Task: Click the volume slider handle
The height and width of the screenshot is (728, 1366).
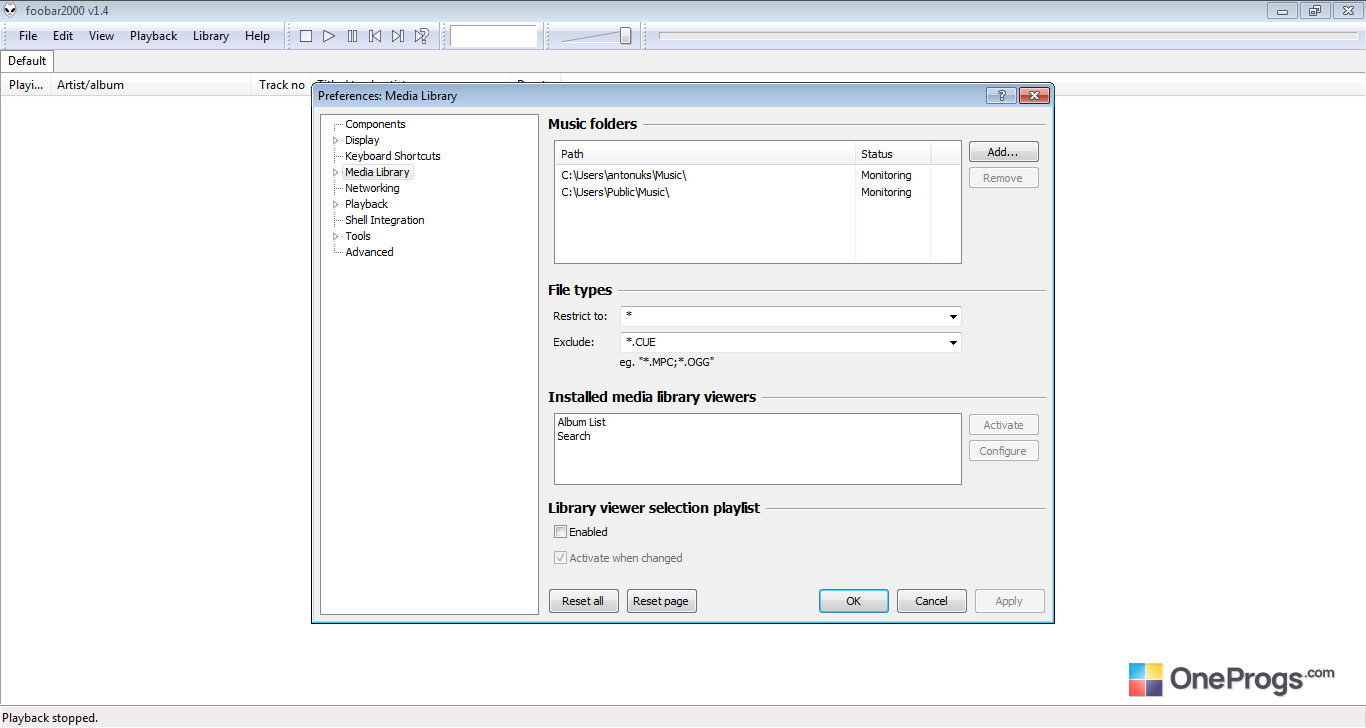Action: click(626, 36)
